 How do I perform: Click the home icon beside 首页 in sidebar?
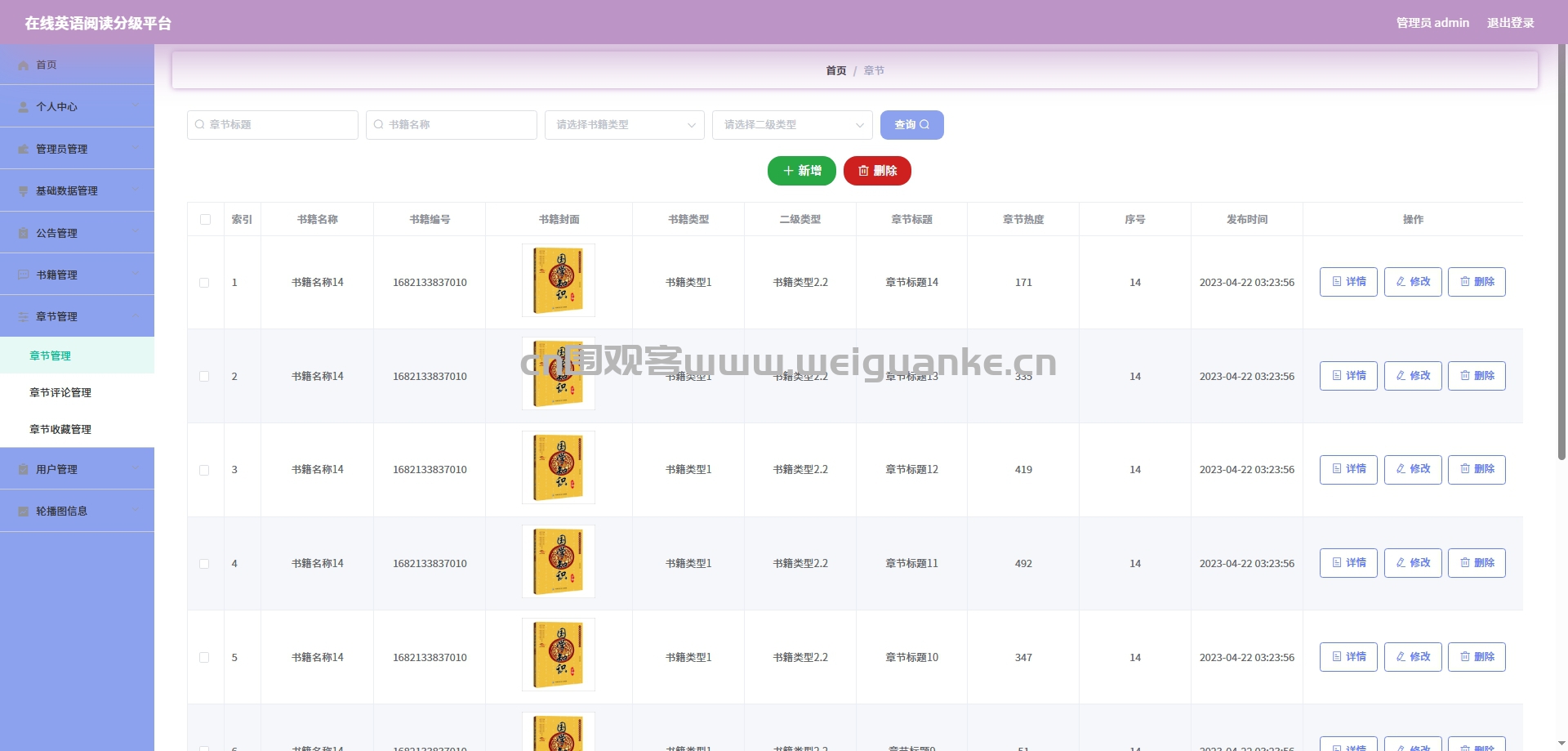coord(24,65)
